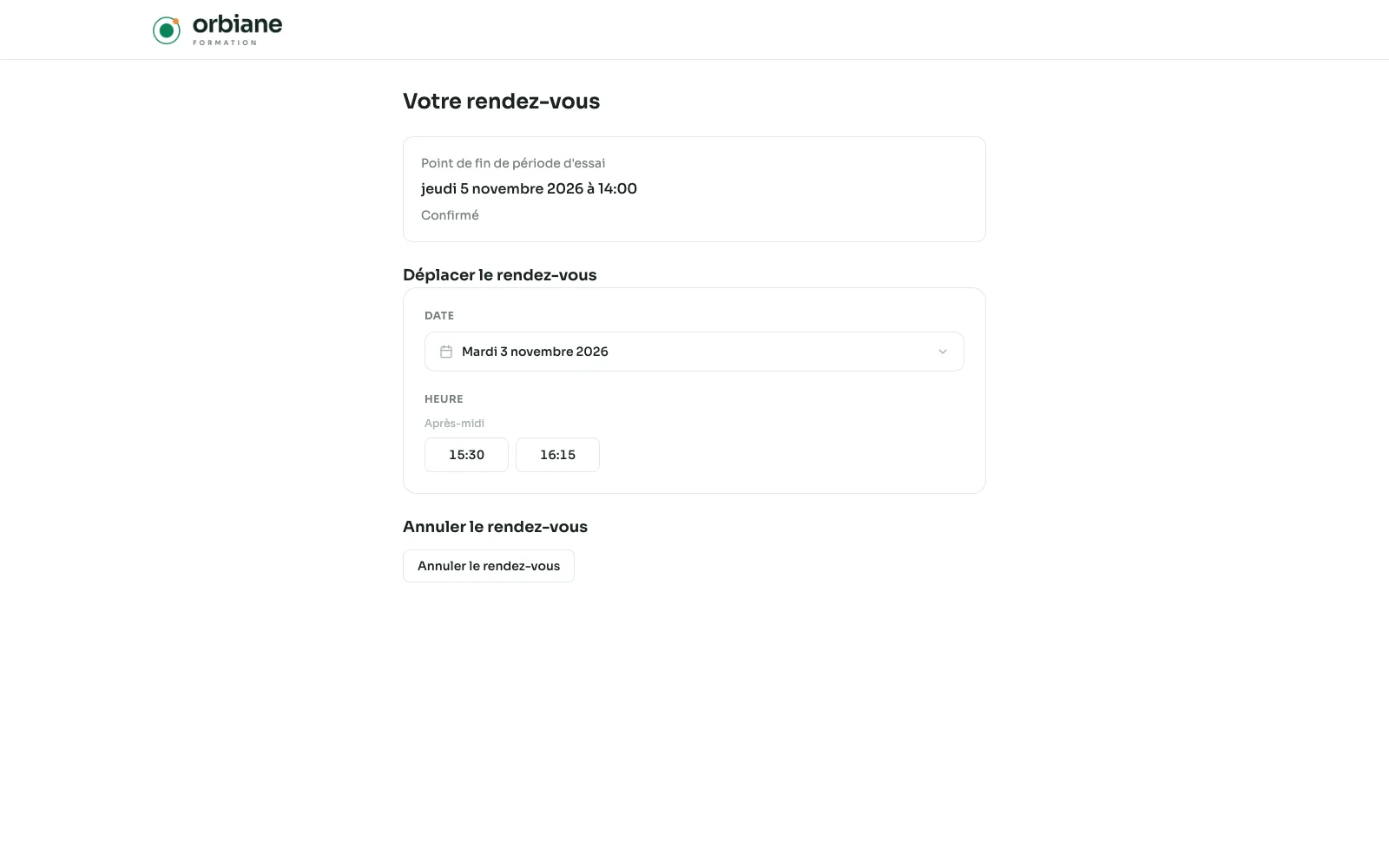Click the calendar icon in date field
Viewport: 1389px width, 868px height.
click(446, 352)
